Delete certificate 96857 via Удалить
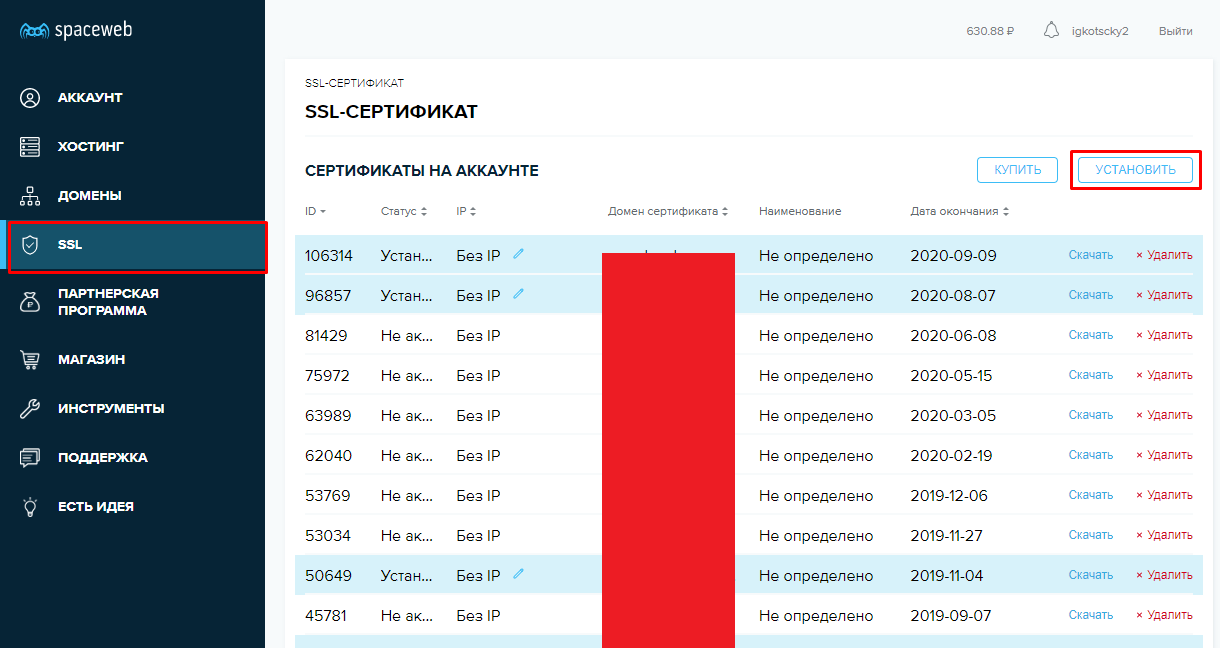Image resolution: width=1220 pixels, height=648 pixels. 1164,295
